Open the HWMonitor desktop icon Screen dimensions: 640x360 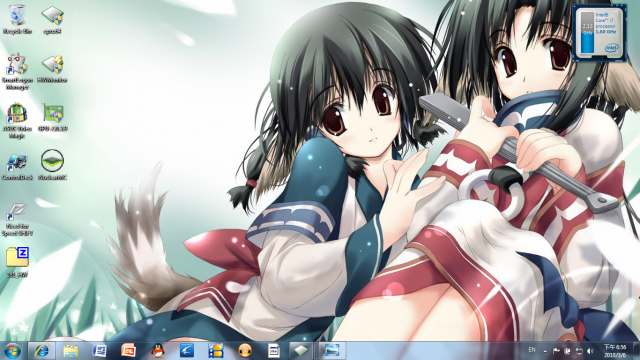click(52, 69)
